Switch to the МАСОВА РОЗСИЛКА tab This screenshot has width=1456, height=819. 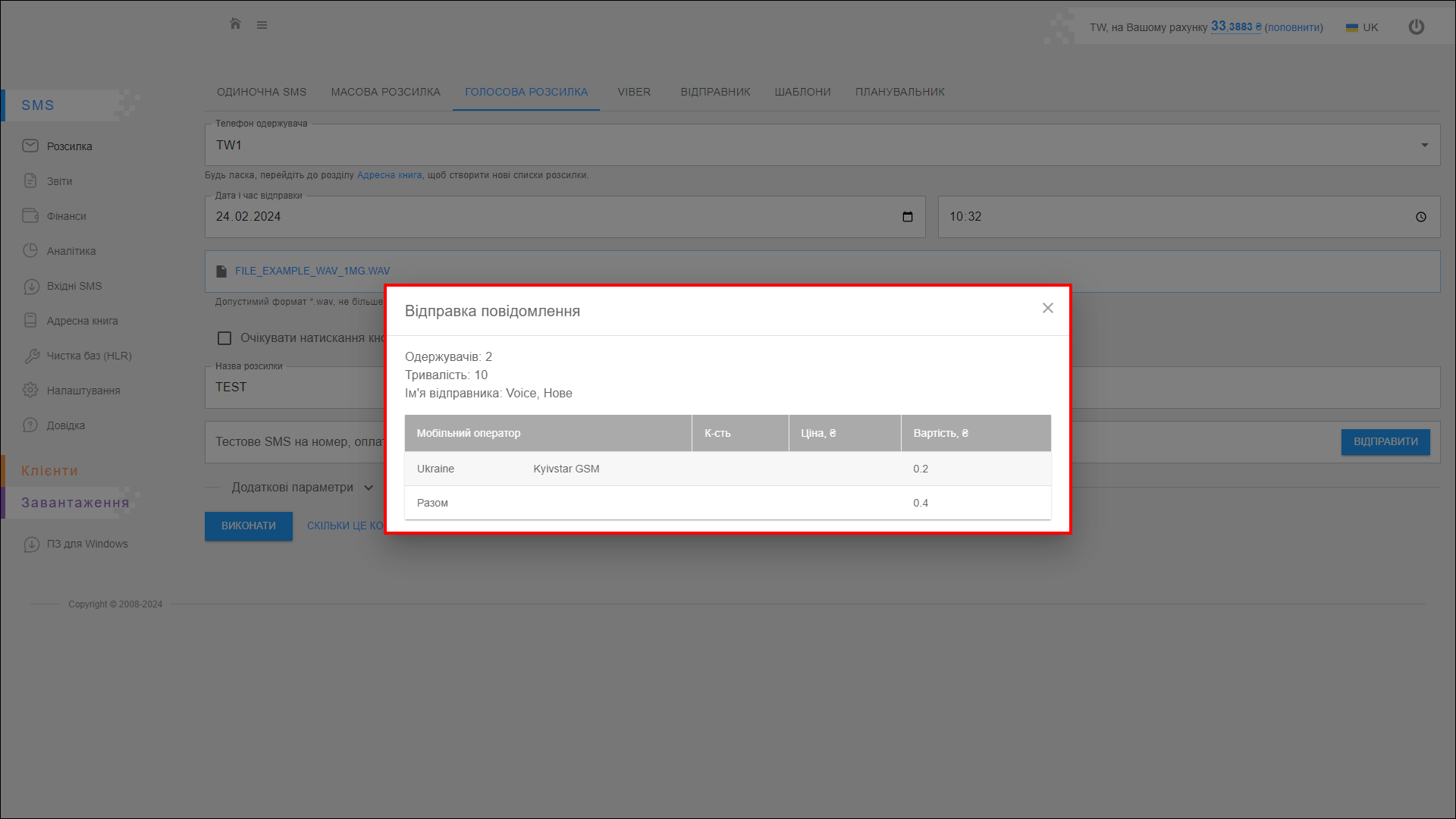pyautogui.click(x=385, y=92)
